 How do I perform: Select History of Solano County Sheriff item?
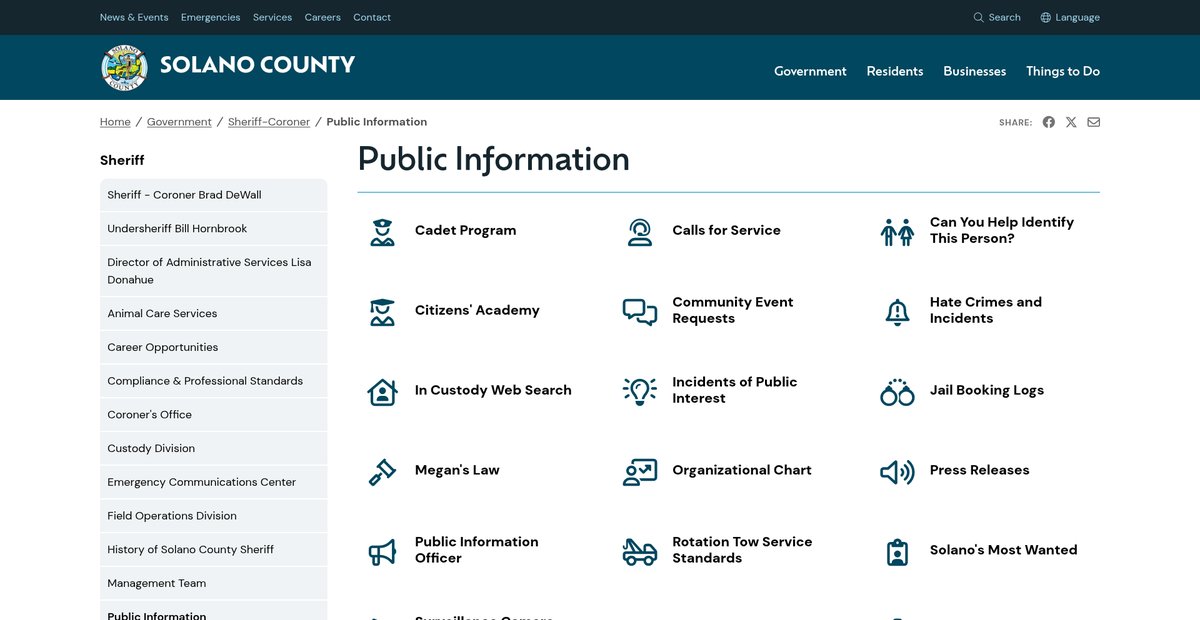coord(213,549)
